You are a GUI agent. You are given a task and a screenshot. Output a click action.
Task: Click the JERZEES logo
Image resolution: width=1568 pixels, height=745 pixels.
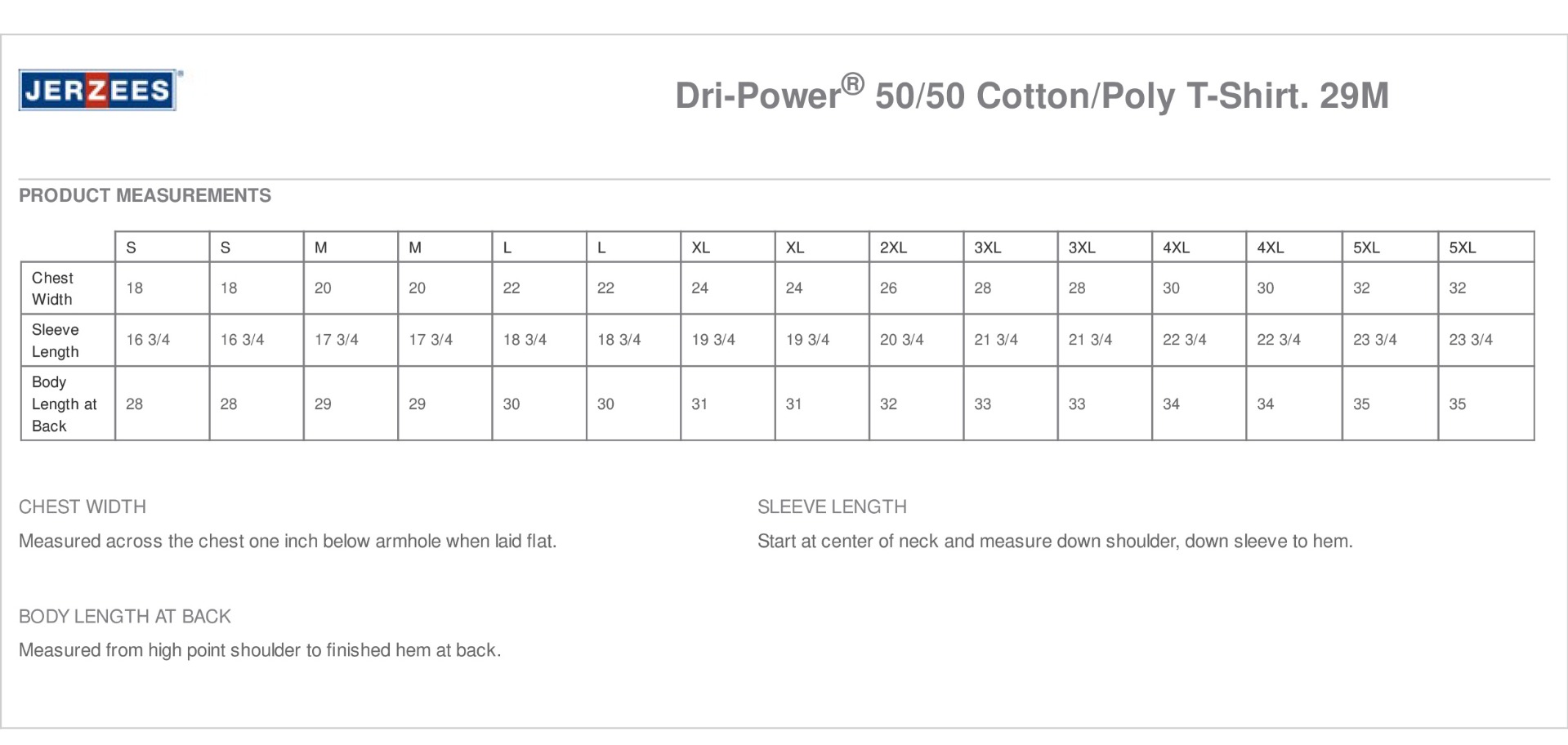pyautogui.click(x=97, y=90)
